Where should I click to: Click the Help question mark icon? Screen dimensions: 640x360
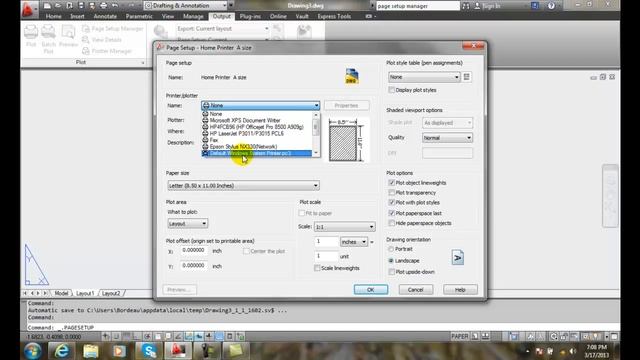(551, 6)
